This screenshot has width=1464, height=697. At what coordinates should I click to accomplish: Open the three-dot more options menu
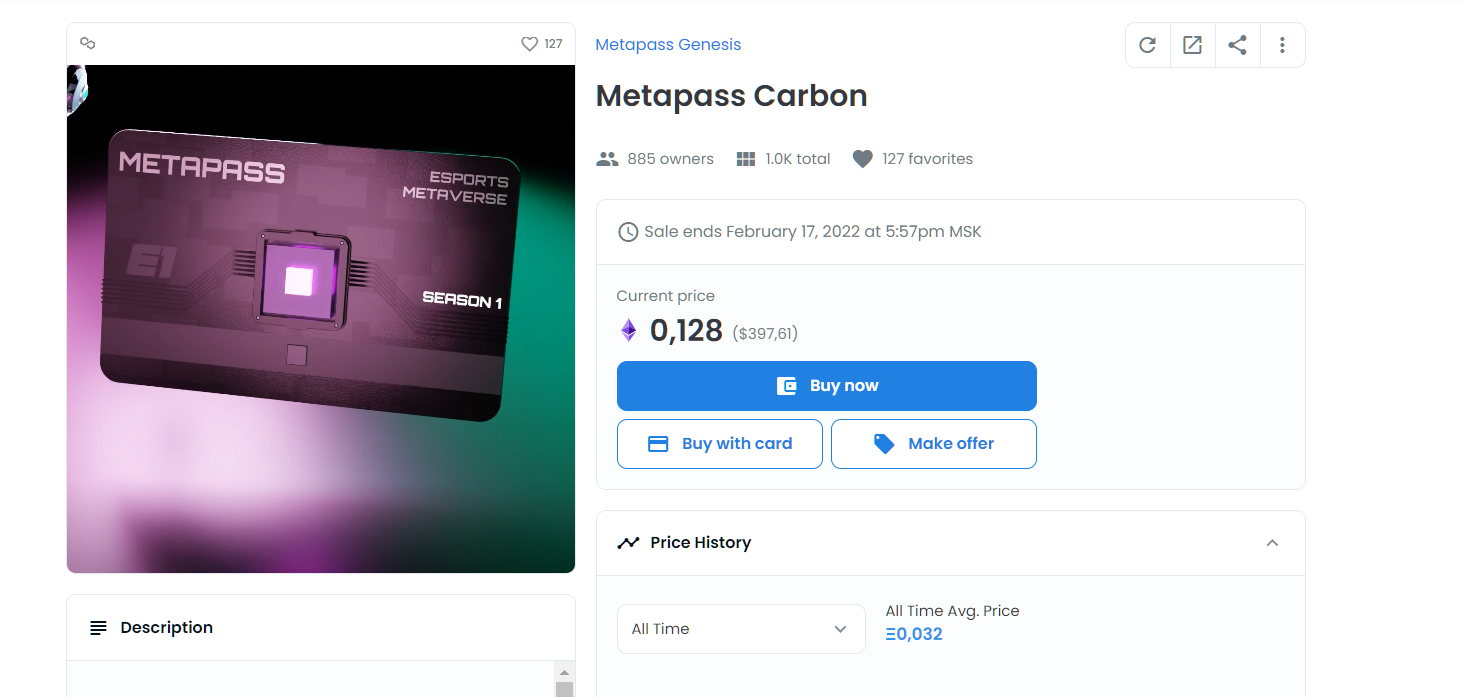pyautogui.click(x=1282, y=45)
